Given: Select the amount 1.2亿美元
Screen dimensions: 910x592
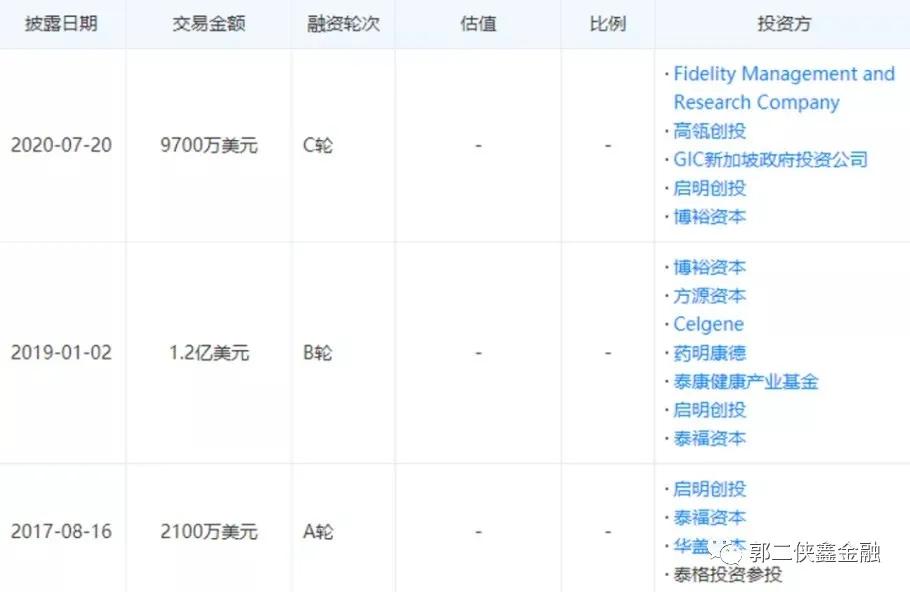Looking at the screenshot, I should click(209, 352).
